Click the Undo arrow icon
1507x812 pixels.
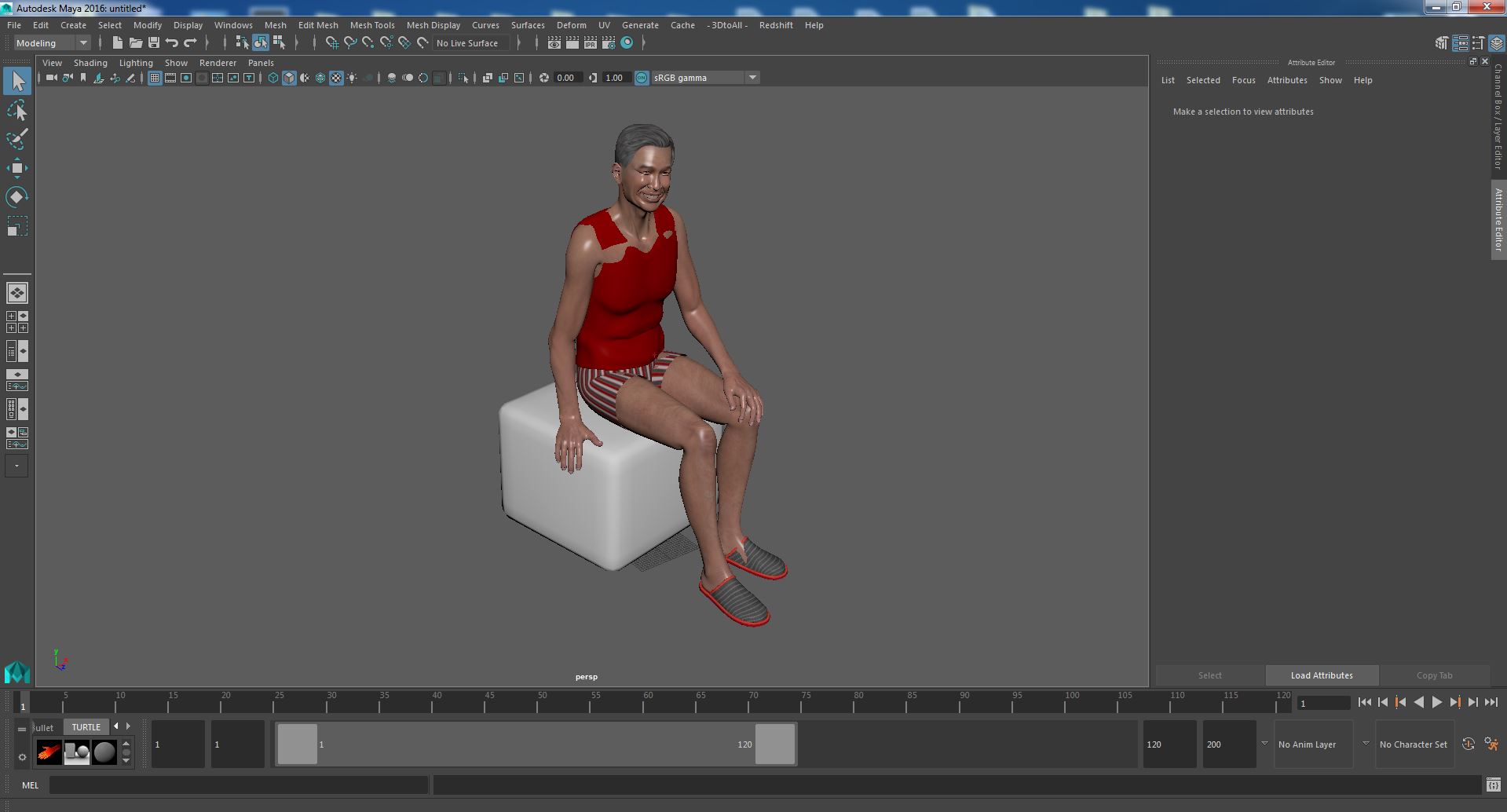[172, 43]
